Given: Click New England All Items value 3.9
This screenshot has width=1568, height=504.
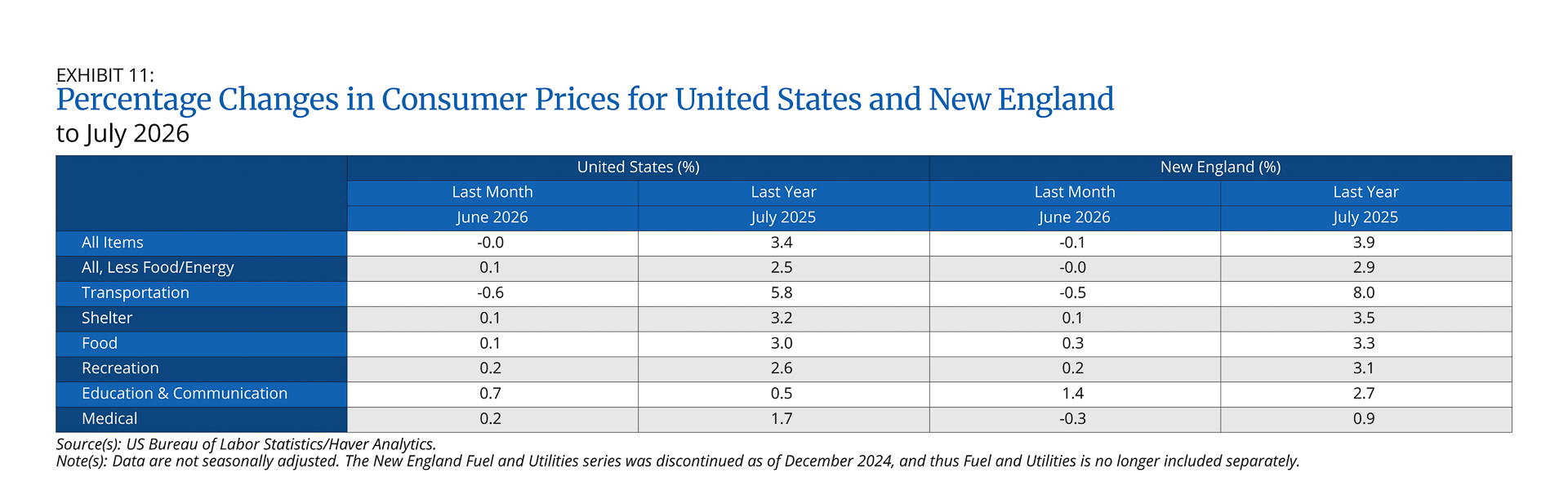Looking at the screenshot, I should (x=1364, y=243).
